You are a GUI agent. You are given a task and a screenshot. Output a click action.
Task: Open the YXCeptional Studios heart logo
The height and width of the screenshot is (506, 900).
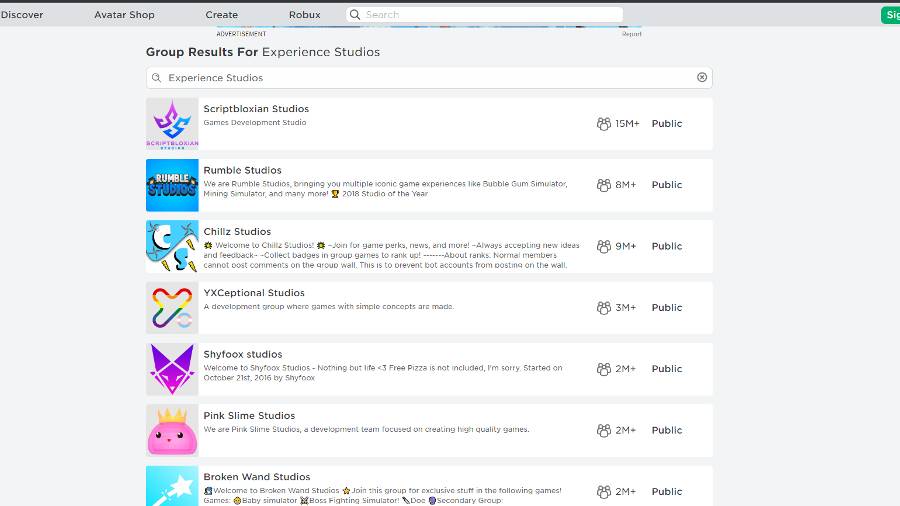(x=172, y=308)
